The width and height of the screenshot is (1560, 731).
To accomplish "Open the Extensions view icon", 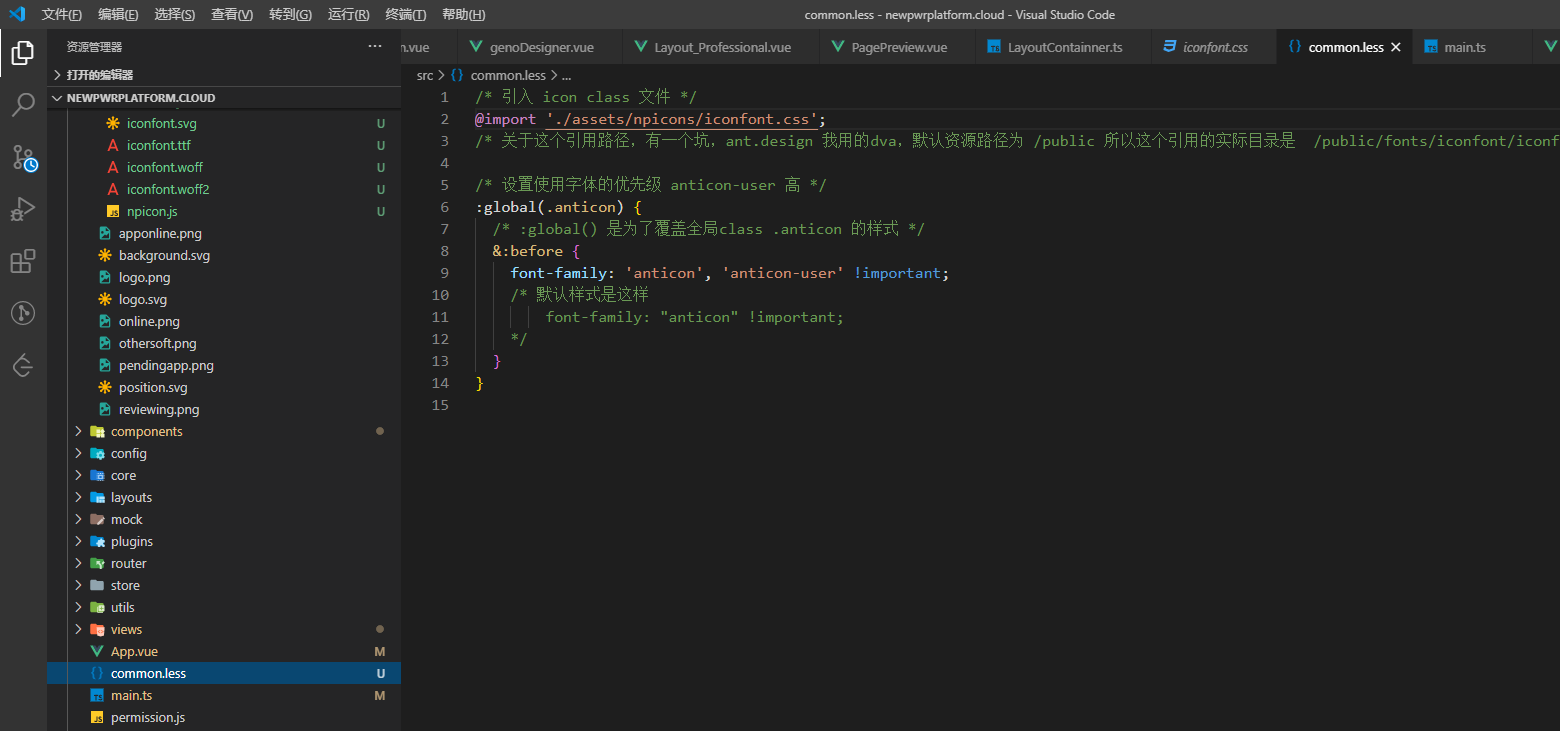I will (22, 261).
